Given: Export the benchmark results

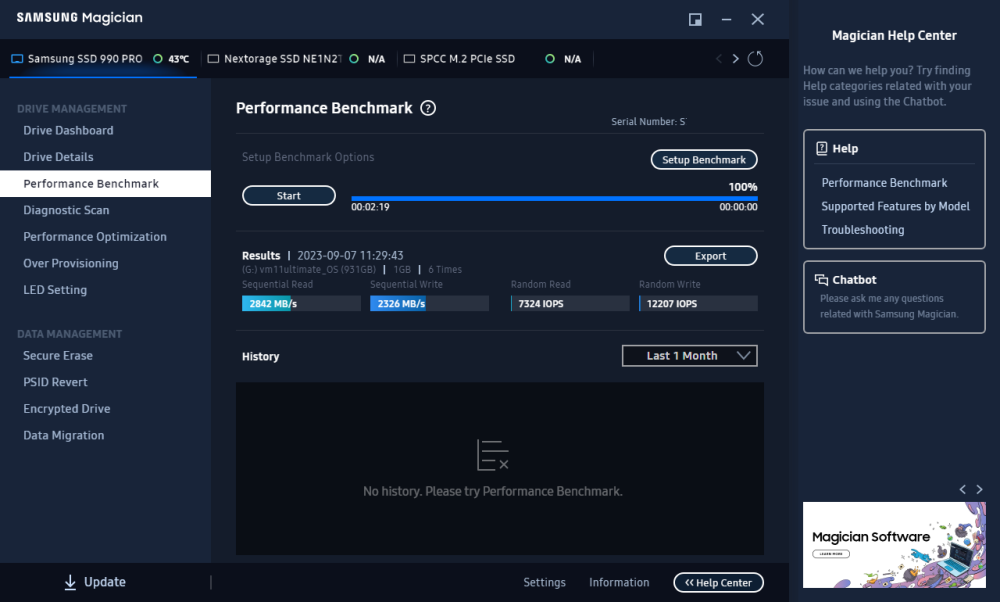Looking at the screenshot, I should 710,256.
